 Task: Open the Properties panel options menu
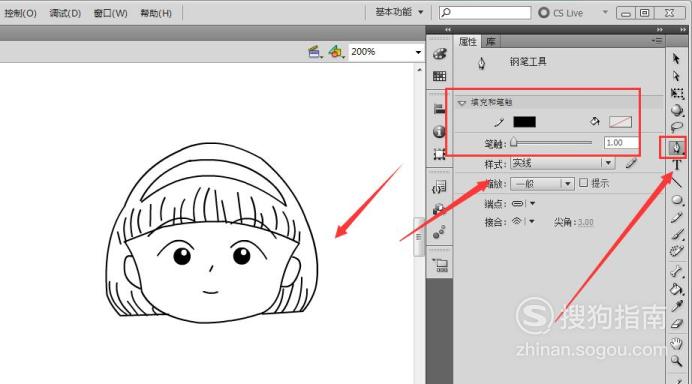coord(657,41)
